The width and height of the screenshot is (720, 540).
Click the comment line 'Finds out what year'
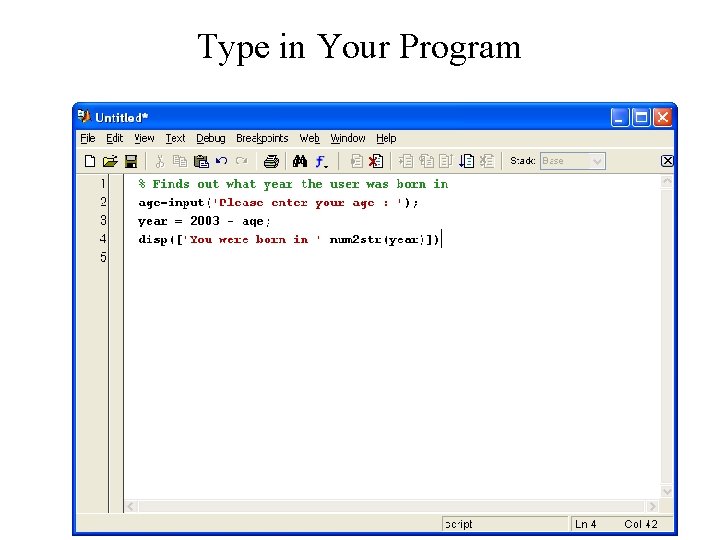point(293,184)
